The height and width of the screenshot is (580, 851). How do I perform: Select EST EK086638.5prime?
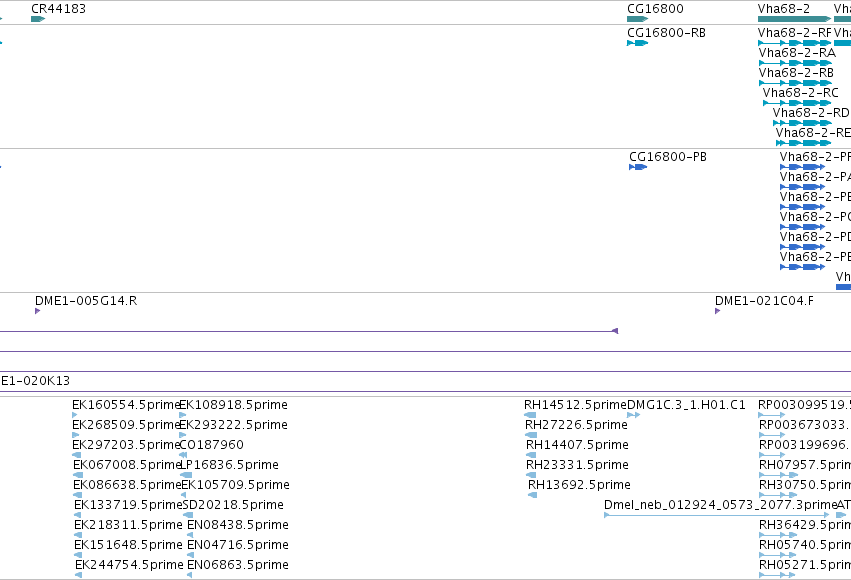[77, 495]
